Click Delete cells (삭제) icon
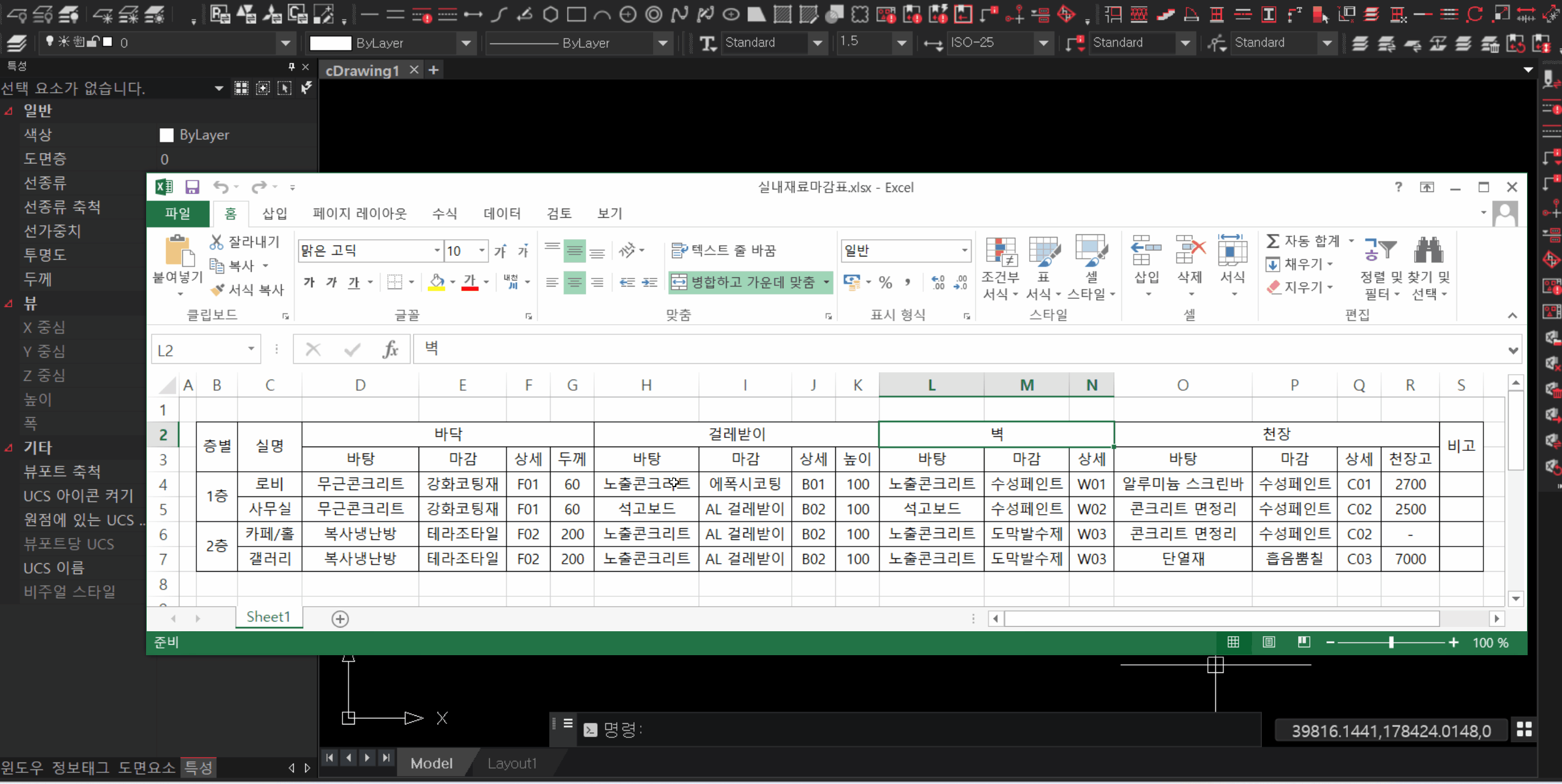The width and height of the screenshot is (1562, 784). (x=1189, y=252)
